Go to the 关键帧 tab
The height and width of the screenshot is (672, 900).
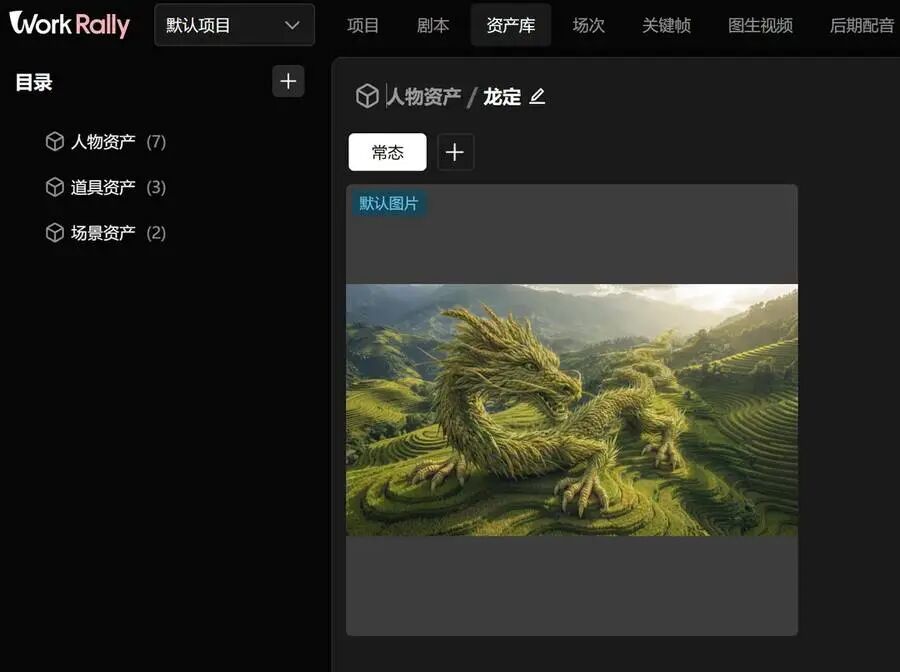click(x=666, y=25)
